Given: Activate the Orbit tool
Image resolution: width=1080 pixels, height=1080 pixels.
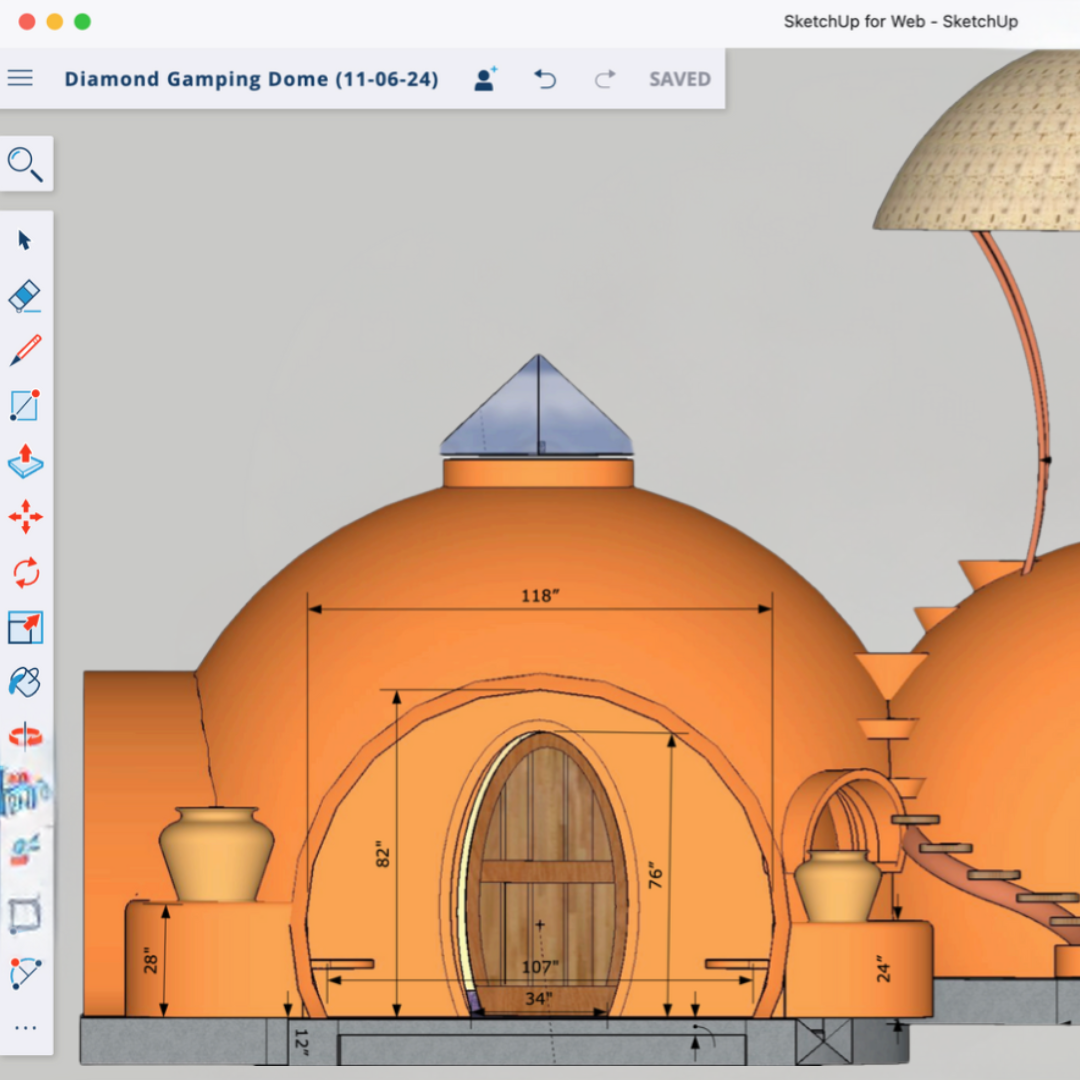Looking at the screenshot, I should 25,738.
